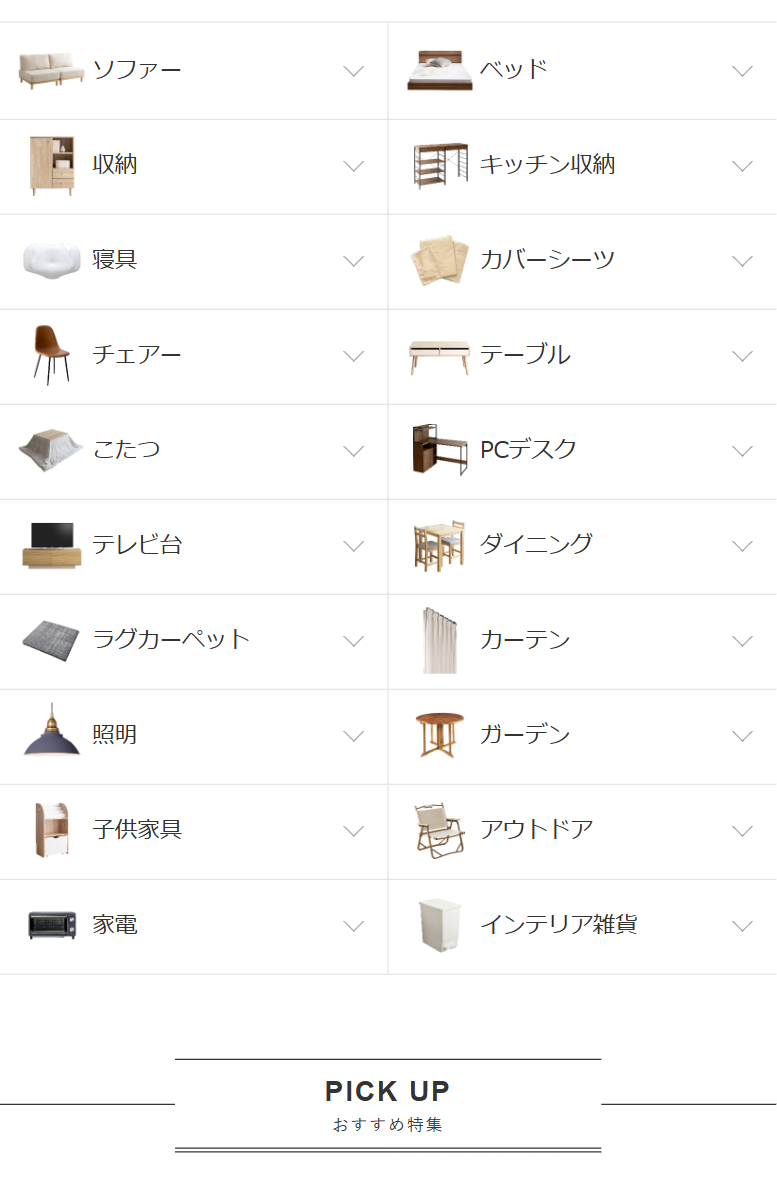
Task: Click the kotatsu table icon
Action: (x=51, y=450)
